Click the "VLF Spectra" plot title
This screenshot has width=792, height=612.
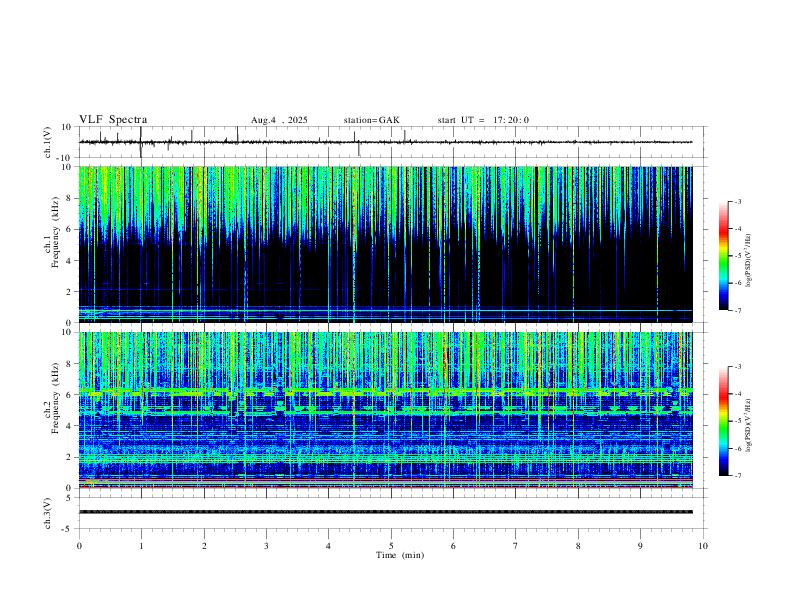pyautogui.click(x=113, y=120)
